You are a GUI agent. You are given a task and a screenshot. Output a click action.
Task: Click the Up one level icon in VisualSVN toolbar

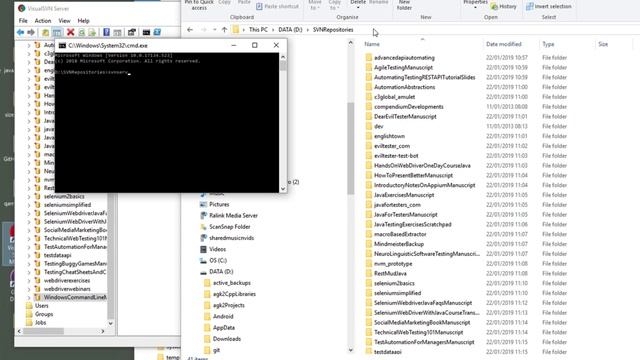point(46,32)
